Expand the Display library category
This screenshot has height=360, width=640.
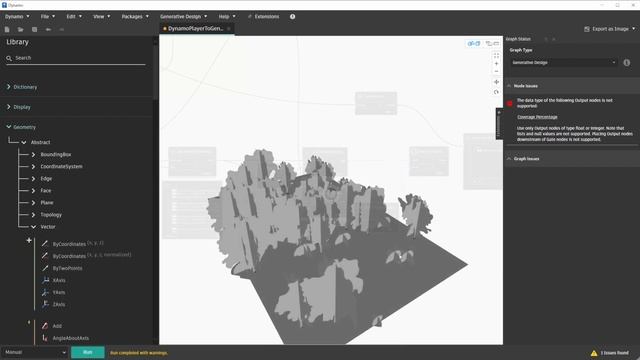[8, 107]
